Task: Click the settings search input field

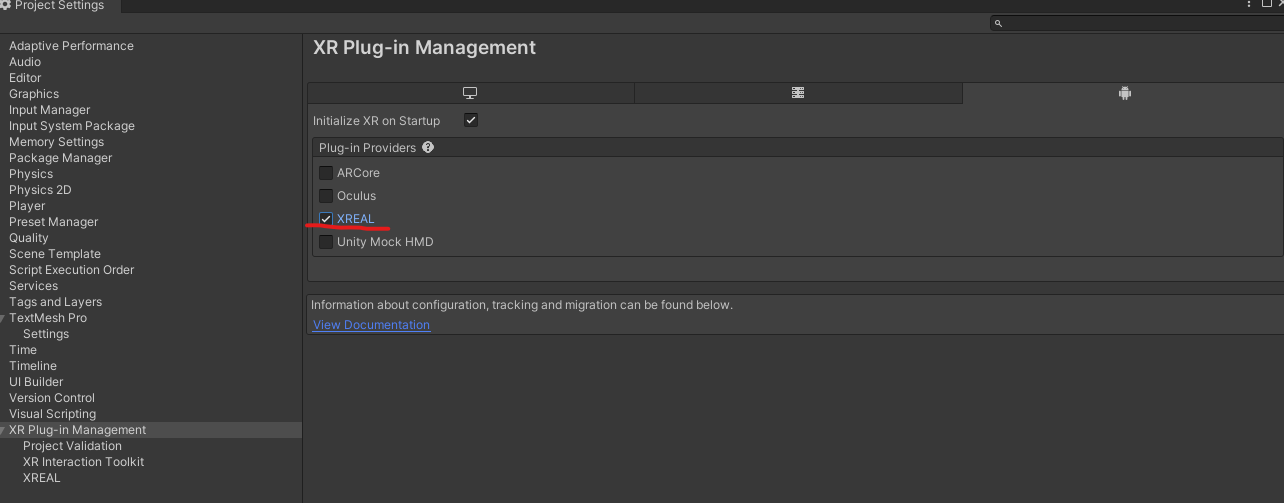Action: [x=1135, y=23]
